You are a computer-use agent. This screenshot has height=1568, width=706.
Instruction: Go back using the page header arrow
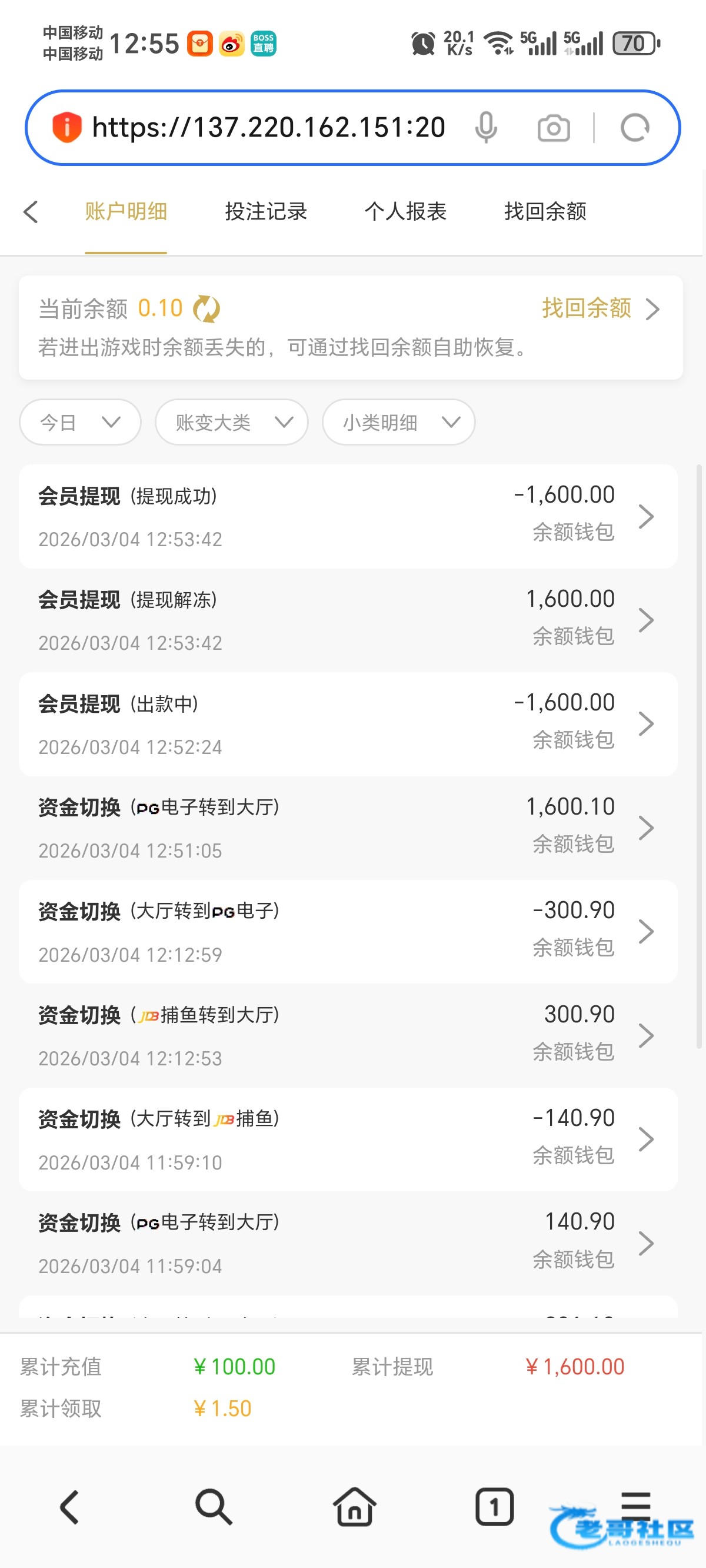coord(31,212)
